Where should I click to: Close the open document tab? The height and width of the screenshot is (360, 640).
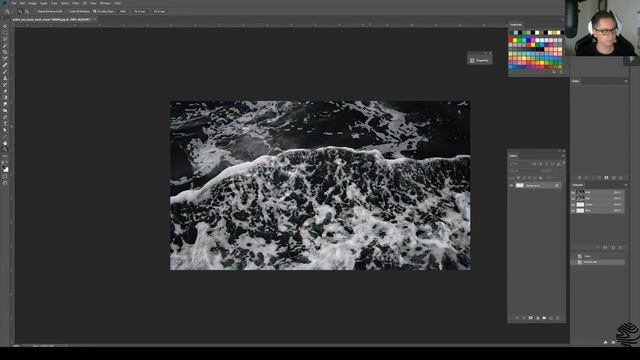pyautogui.click(x=95, y=19)
